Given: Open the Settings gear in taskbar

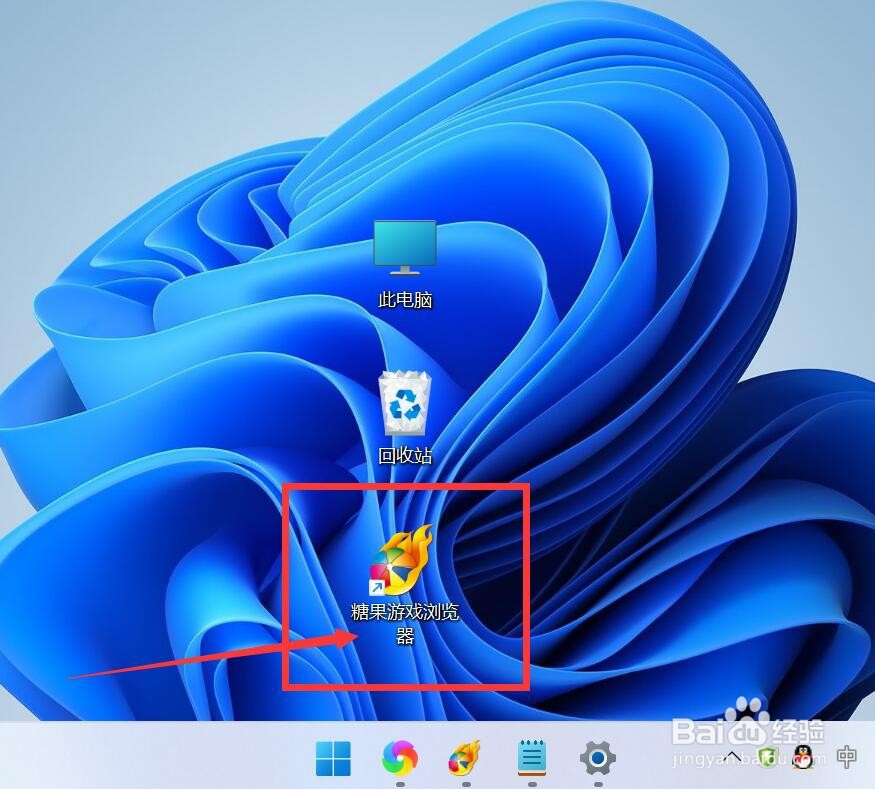Looking at the screenshot, I should point(598,758).
